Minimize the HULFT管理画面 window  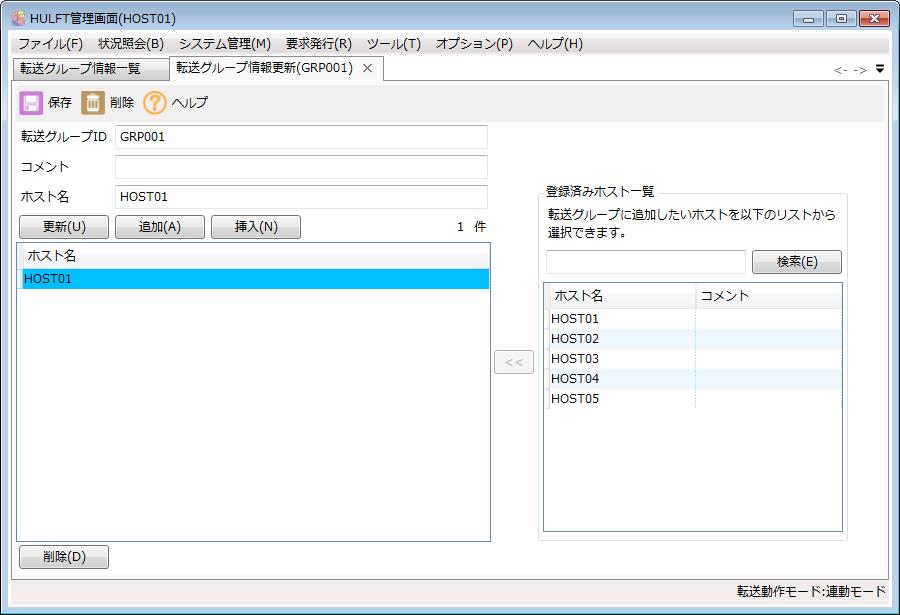click(808, 19)
